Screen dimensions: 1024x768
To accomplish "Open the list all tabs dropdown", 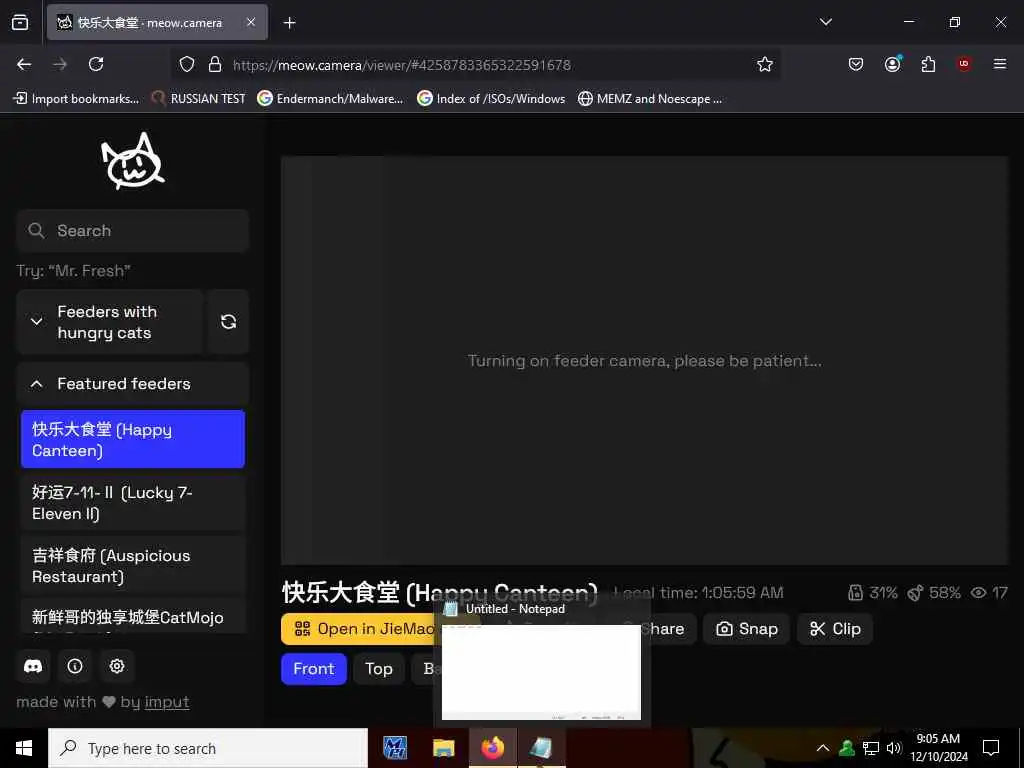I will [x=825, y=22].
